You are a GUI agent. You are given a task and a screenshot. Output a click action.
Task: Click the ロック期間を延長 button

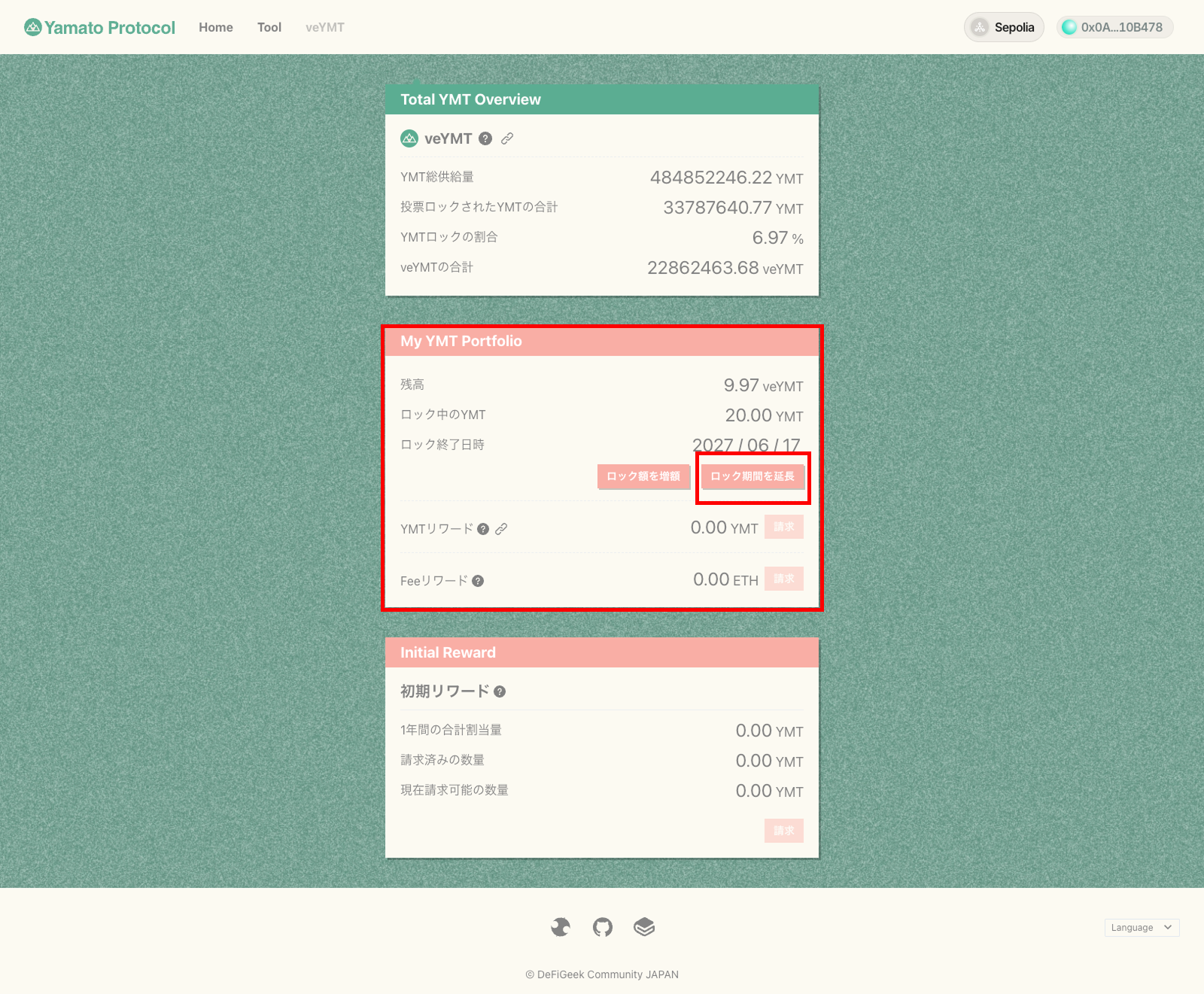(x=752, y=476)
